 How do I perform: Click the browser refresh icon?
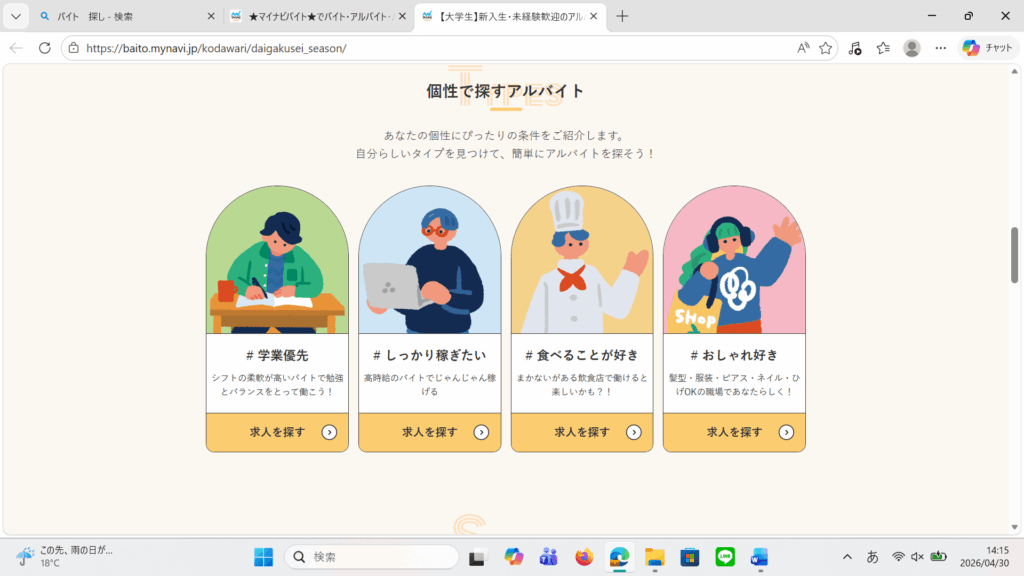pyautogui.click(x=44, y=48)
